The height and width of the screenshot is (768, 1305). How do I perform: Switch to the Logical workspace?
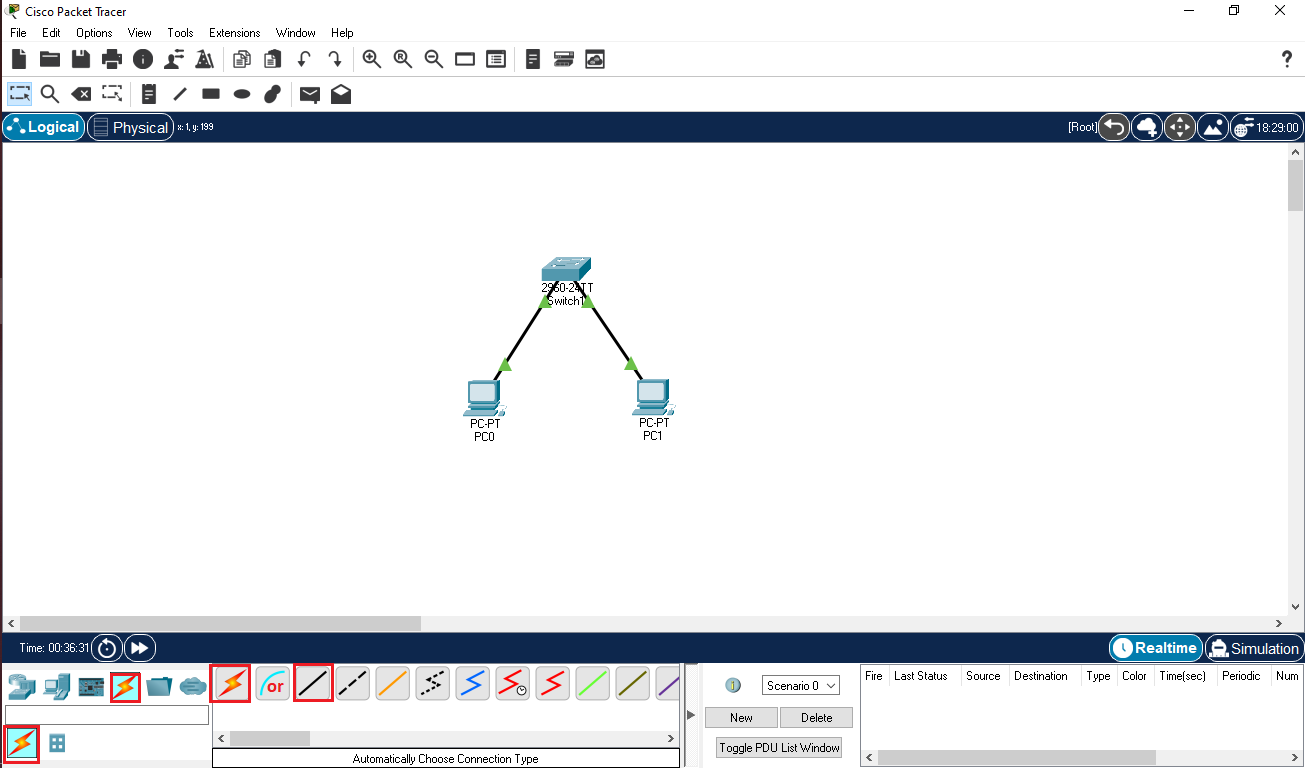(x=44, y=127)
